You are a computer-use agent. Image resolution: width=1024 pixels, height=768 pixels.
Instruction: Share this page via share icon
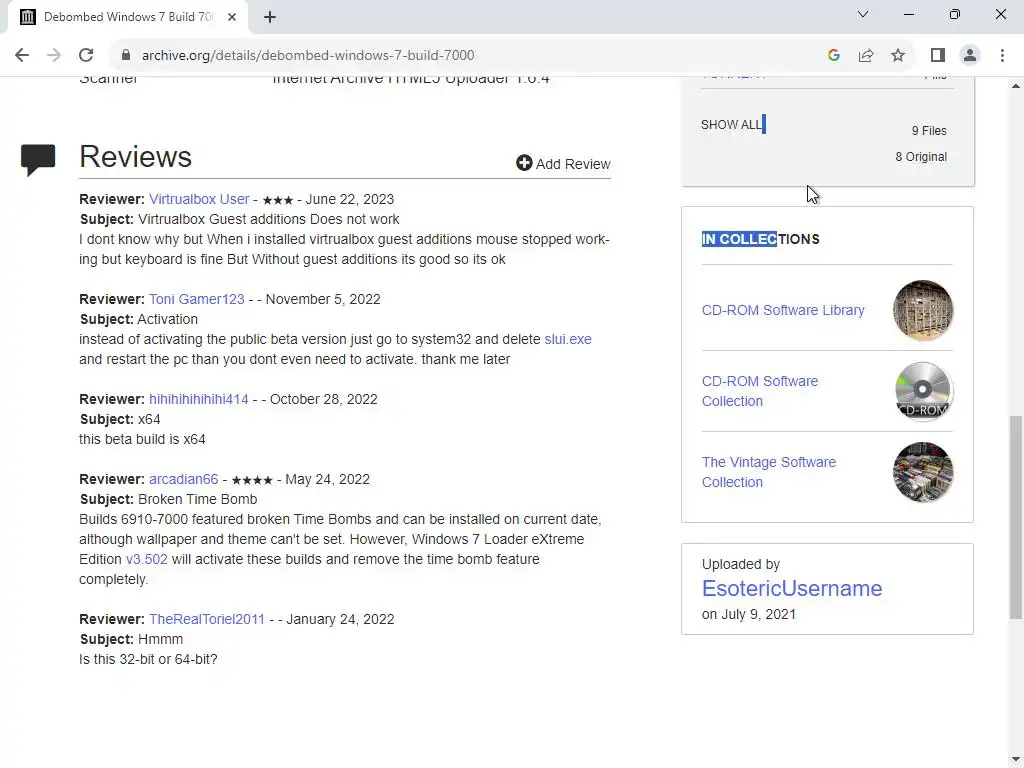tap(866, 55)
